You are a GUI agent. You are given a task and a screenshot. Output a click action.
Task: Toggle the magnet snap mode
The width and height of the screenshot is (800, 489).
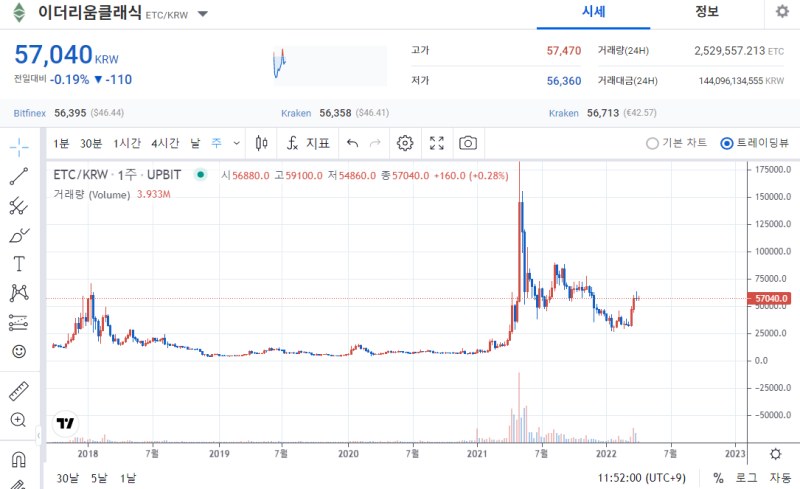[18, 459]
